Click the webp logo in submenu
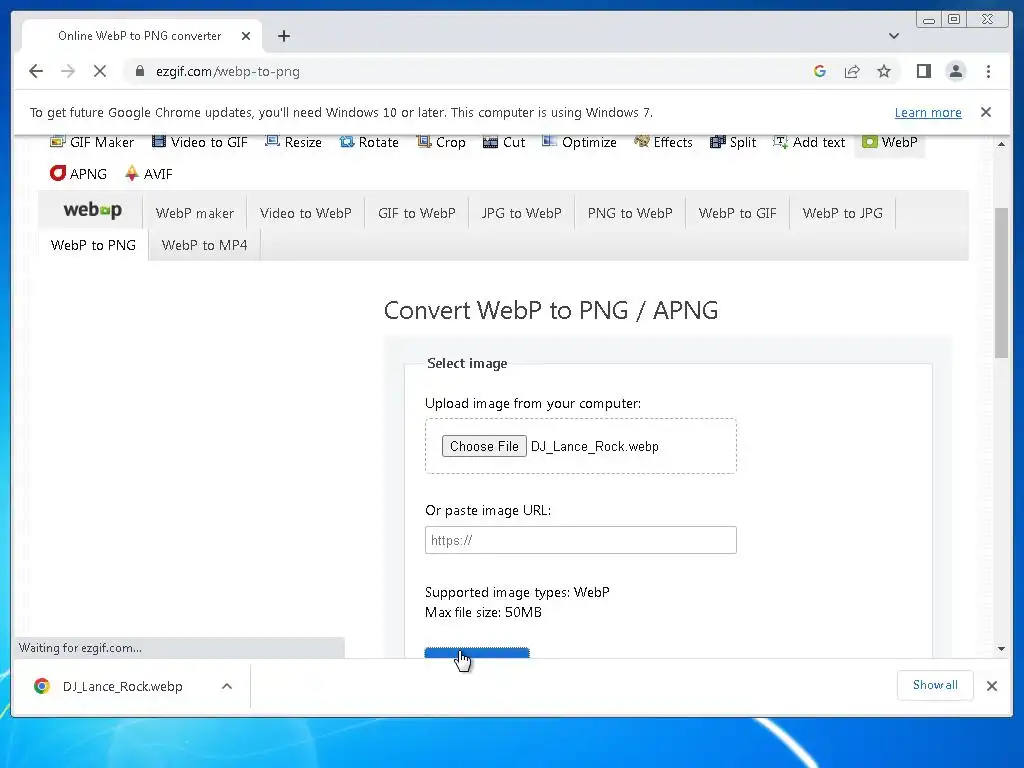This screenshot has height=768, width=1024. 92,210
